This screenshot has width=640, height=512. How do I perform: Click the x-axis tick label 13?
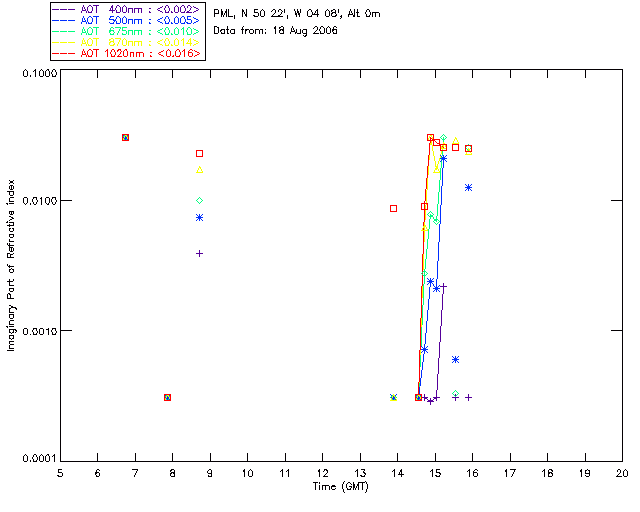[360, 473]
